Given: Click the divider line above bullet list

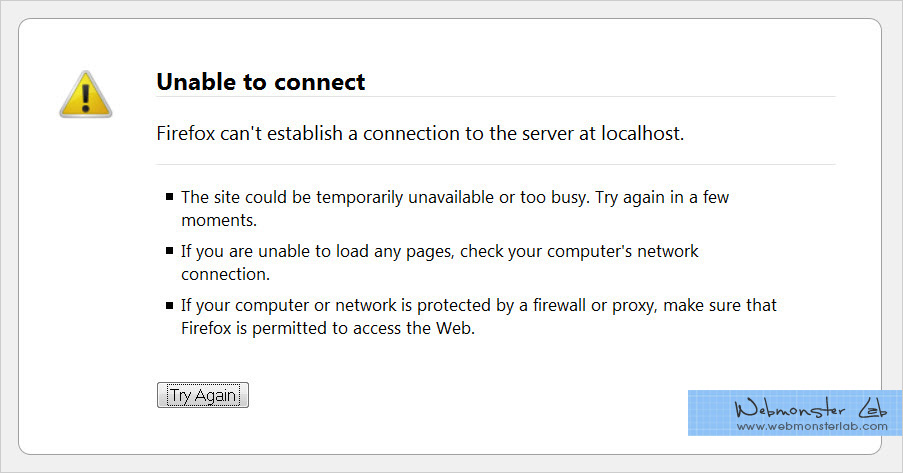Looking at the screenshot, I should point(495,164).
